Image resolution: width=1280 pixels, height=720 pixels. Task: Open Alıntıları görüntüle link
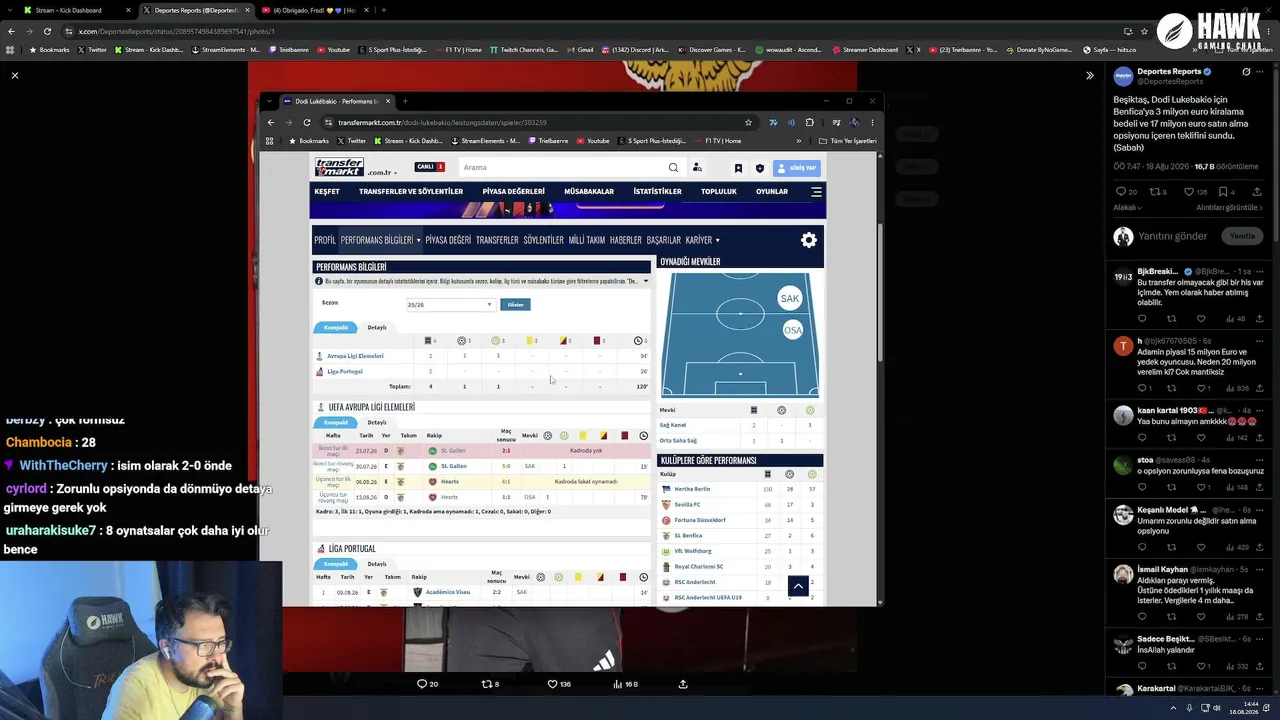1227,208
